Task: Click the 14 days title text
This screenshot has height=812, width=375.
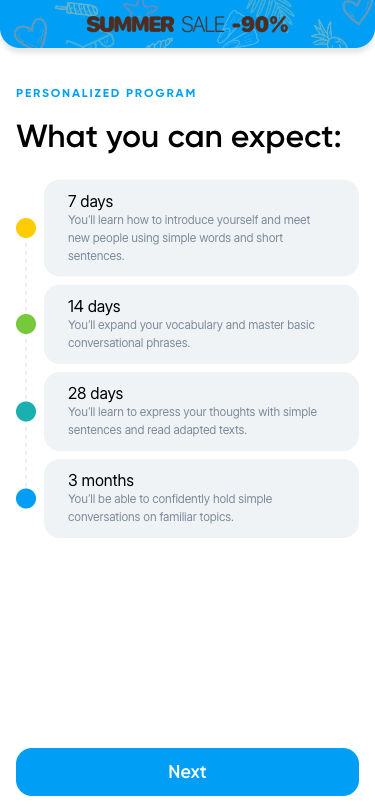Action: (94, 307)
